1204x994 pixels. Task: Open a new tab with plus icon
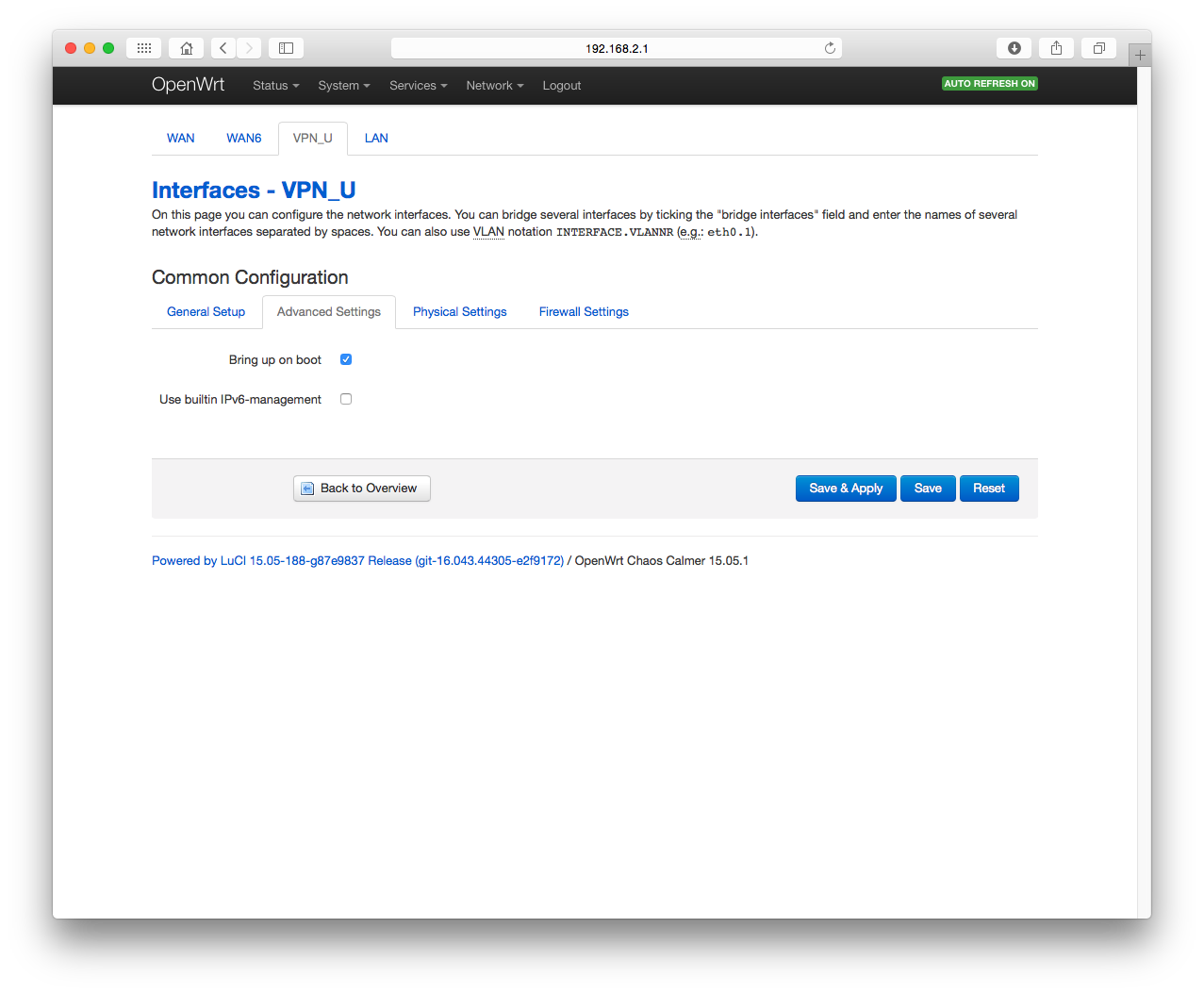[x=1140, y=55]
